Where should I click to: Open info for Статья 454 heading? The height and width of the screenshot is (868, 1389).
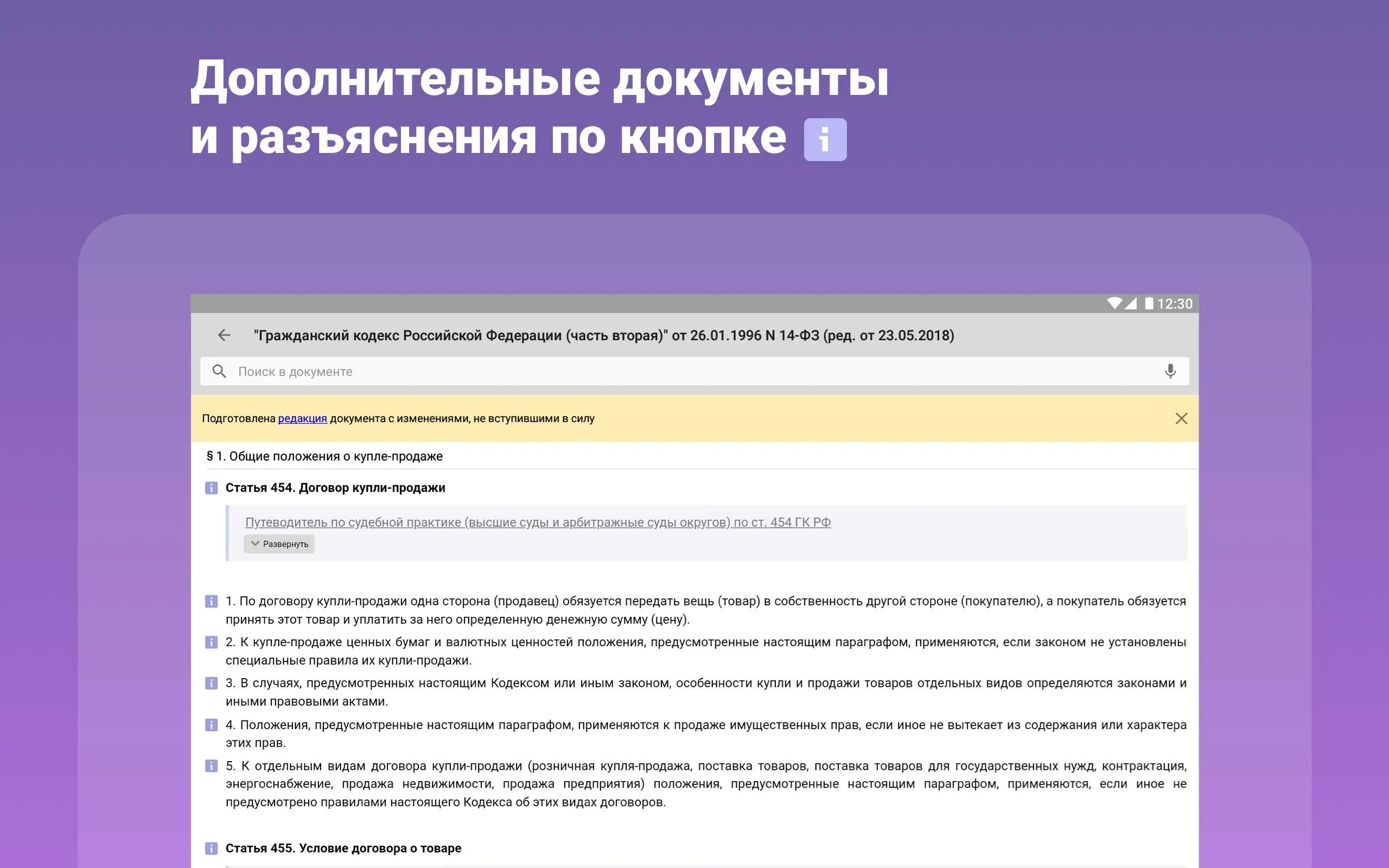211,488
